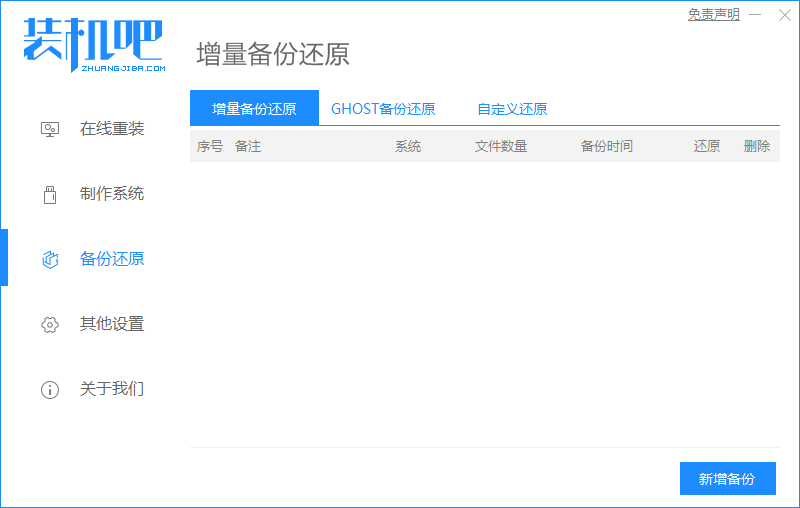Sort by the 备份时间 column header

607,146
